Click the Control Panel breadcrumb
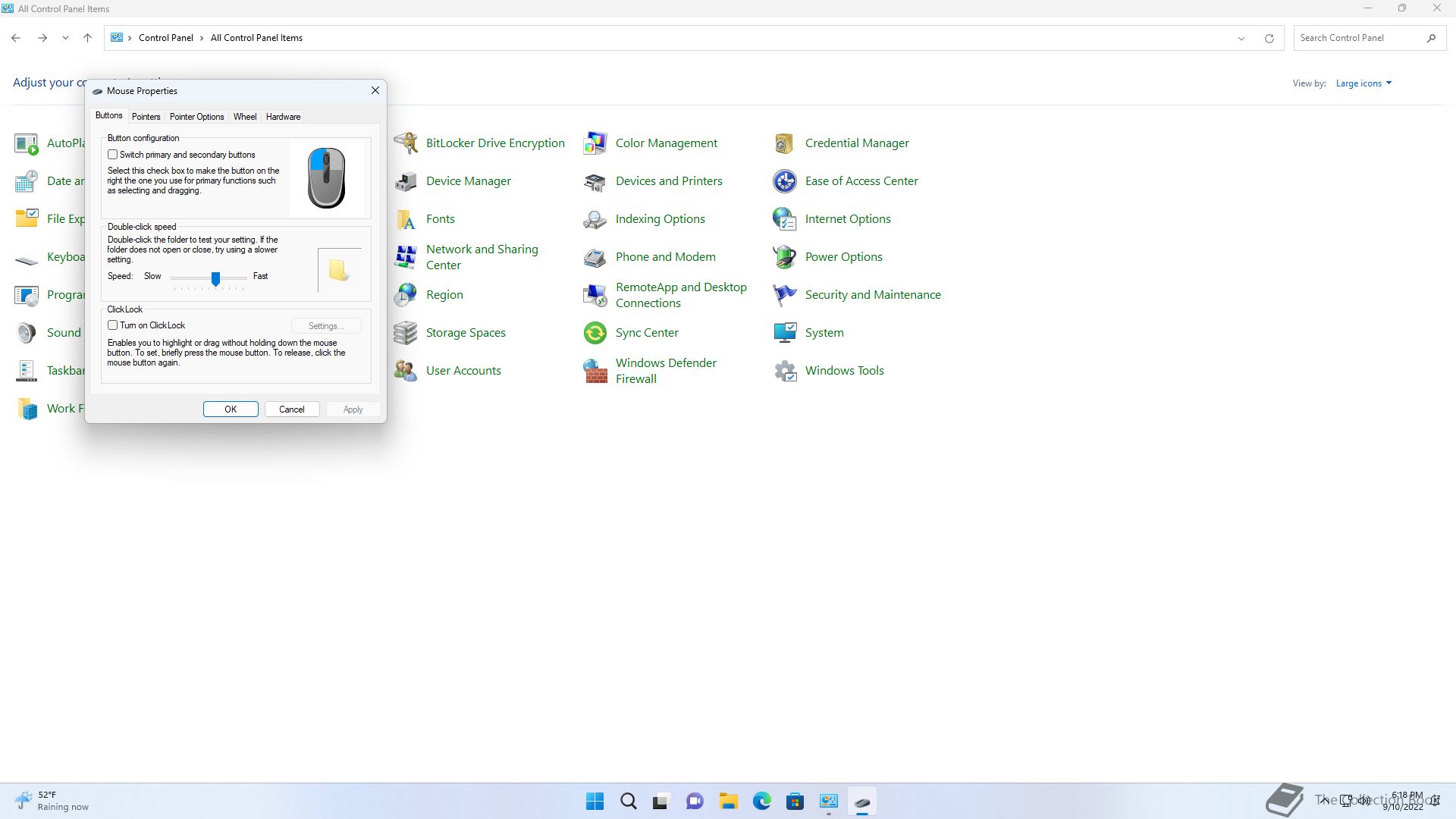The height and width of the screenshot is (819, 1456). pos(166,38)
